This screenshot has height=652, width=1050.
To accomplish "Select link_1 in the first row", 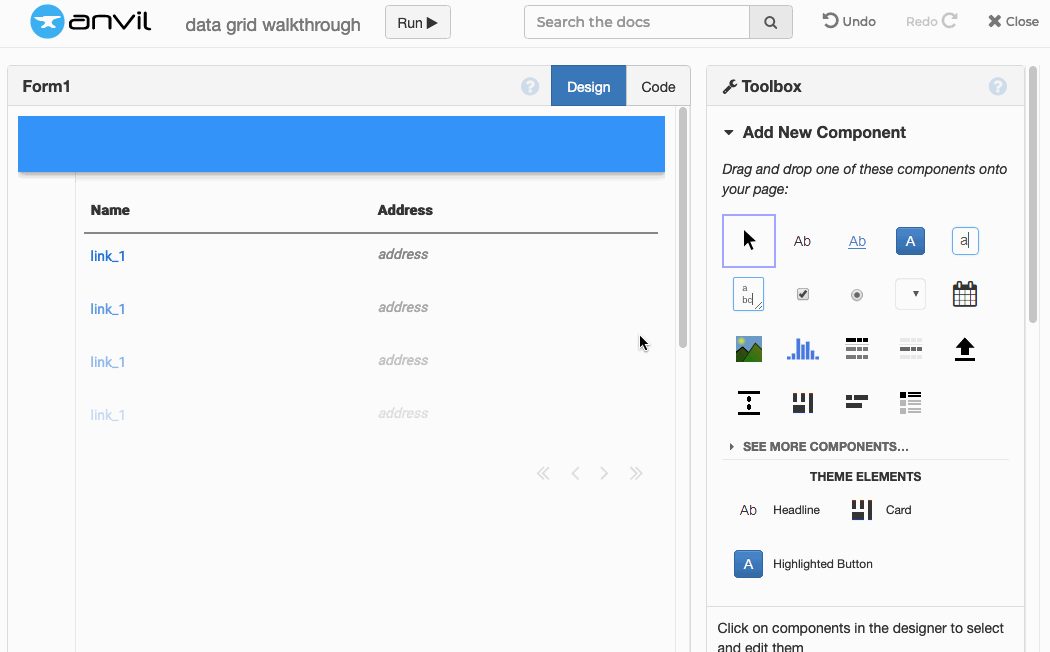I will [x=108, y=256].
